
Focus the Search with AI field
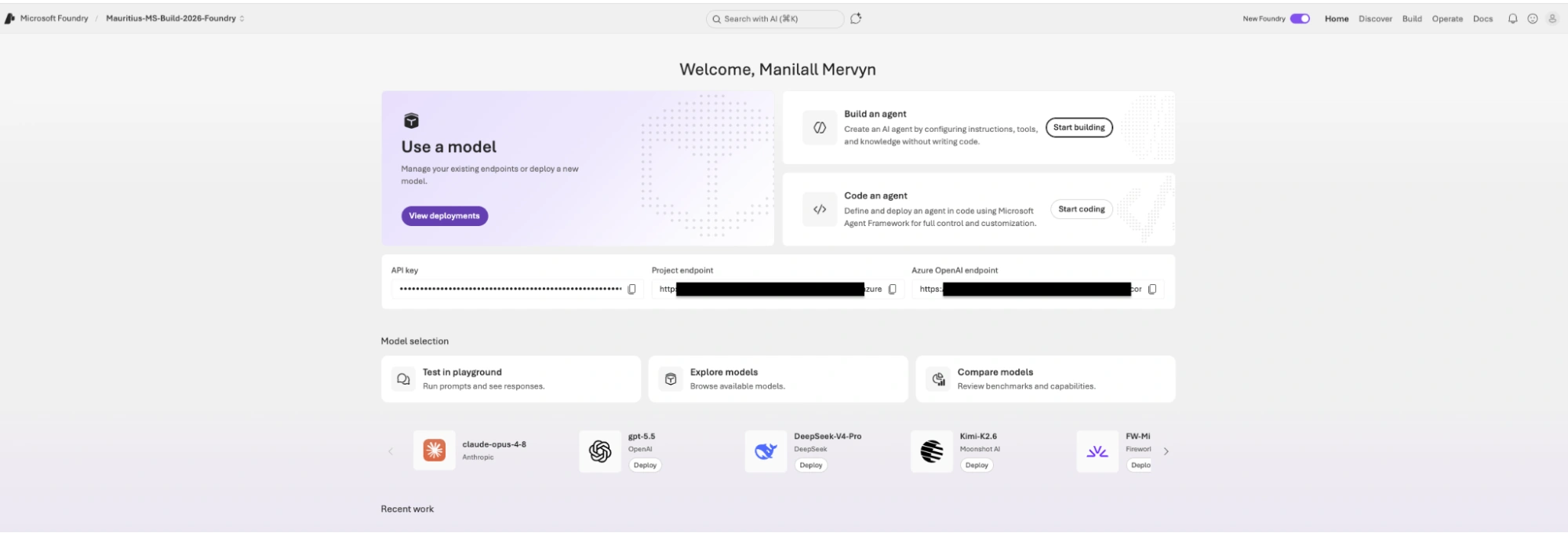(775, 19)
